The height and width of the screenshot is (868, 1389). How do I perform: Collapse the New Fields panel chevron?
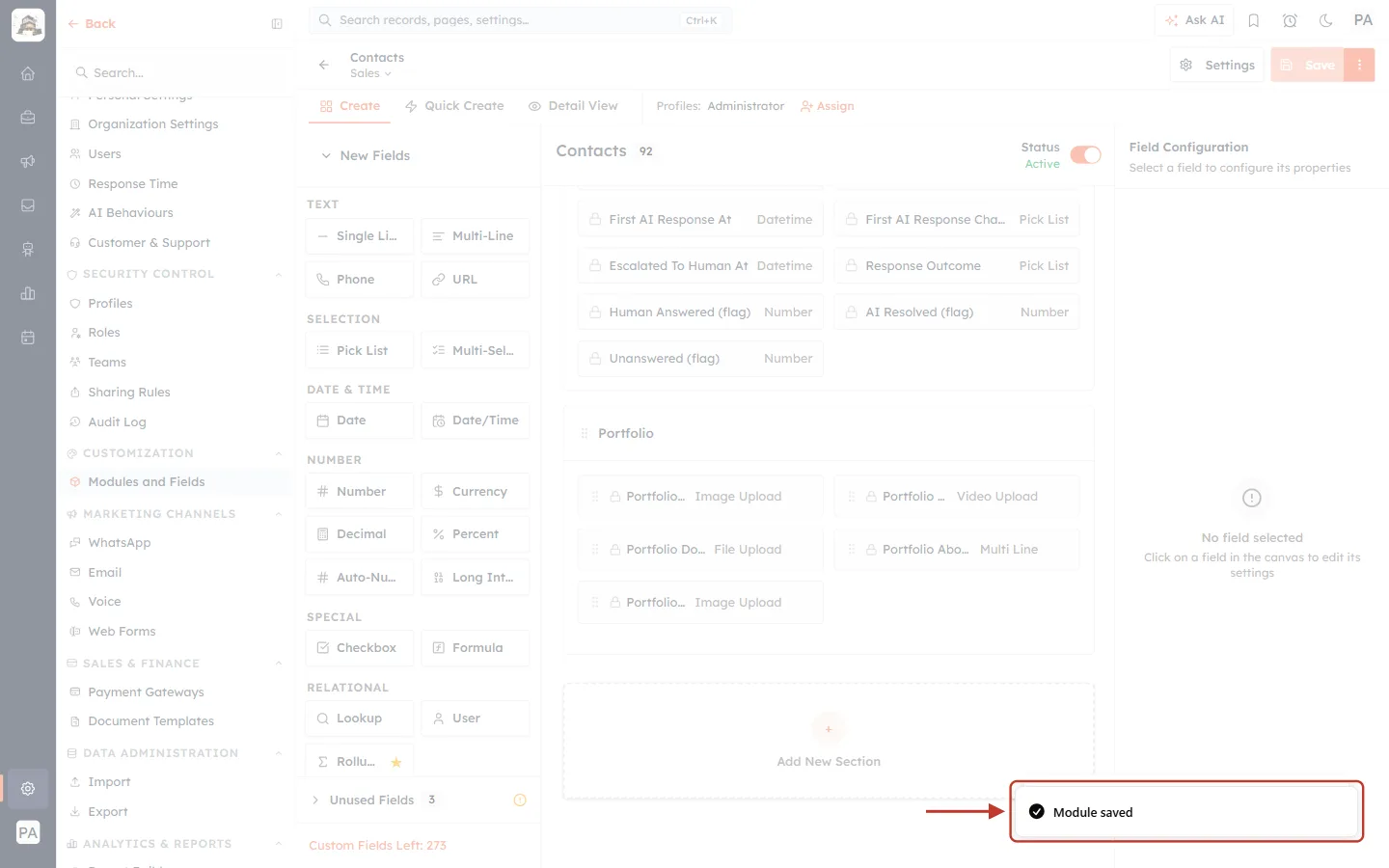[x=326, y=155]
